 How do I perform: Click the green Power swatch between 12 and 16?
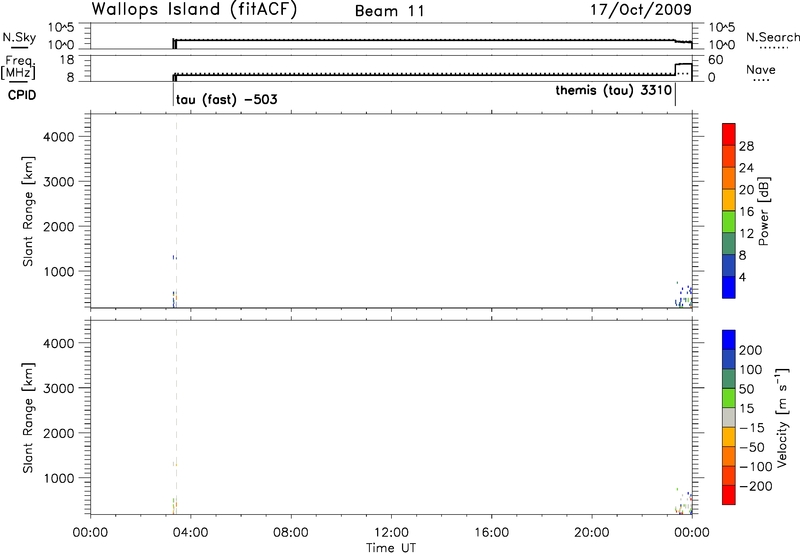729,222
